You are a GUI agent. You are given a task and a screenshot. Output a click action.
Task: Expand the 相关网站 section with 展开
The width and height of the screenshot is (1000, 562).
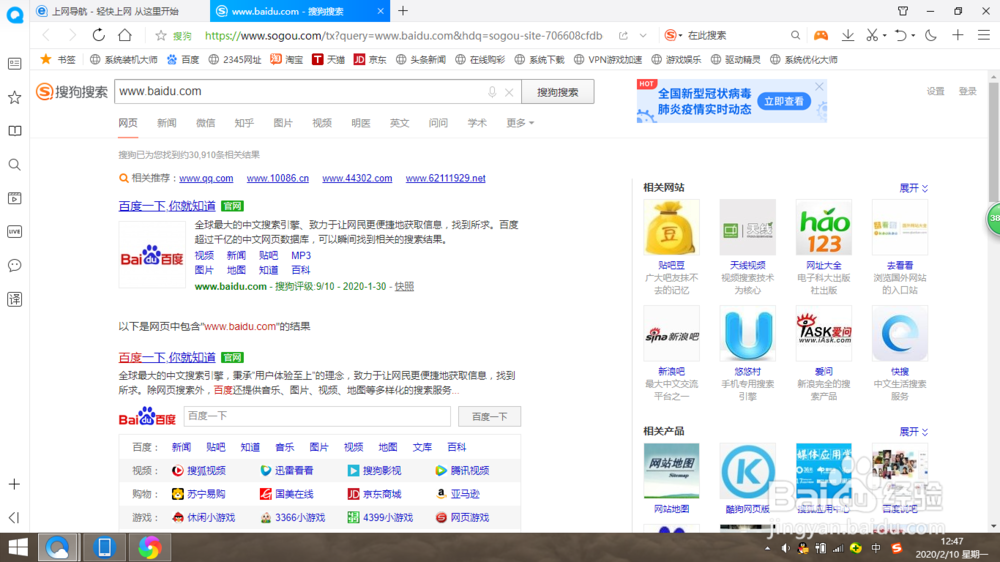[913, 188]
